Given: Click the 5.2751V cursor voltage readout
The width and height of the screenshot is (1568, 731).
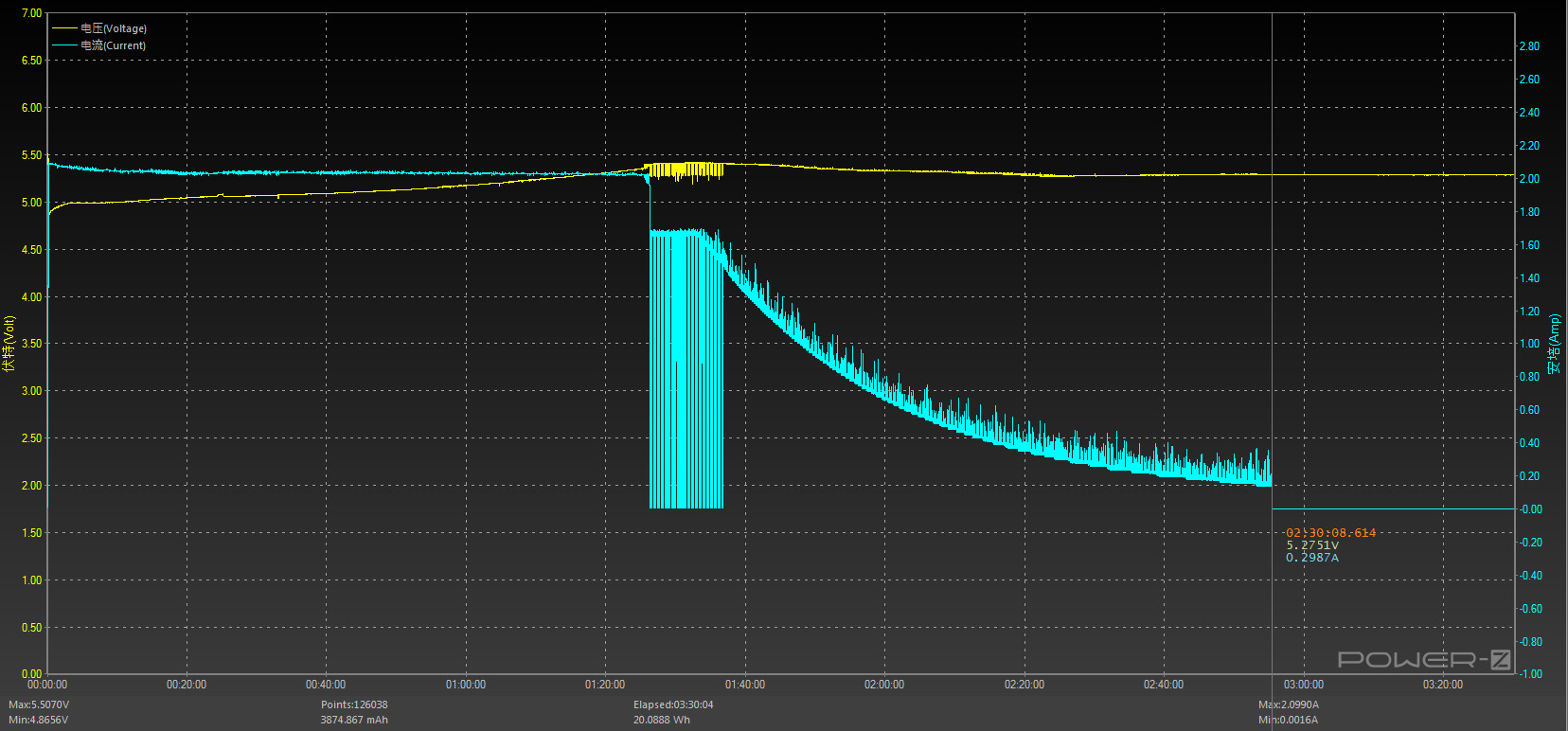Looking at the screenshot, I should [x=1312, y=545].
